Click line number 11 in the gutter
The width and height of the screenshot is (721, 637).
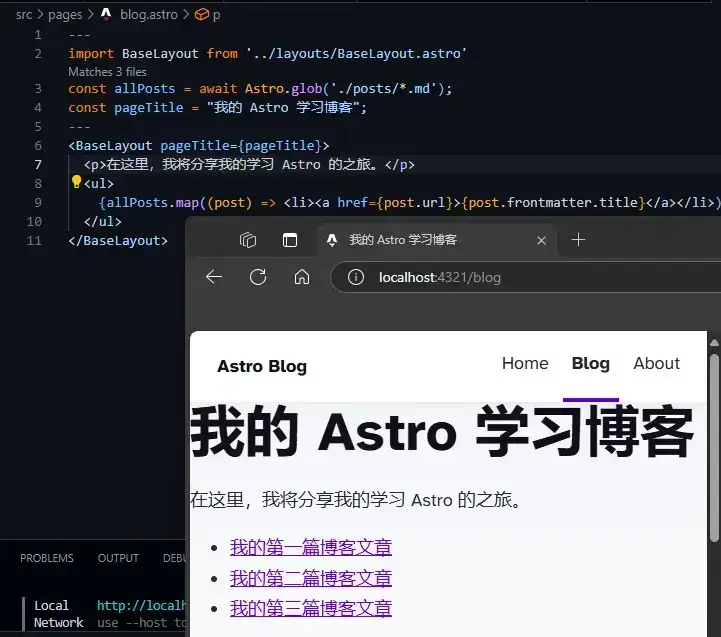pos(34,241)
